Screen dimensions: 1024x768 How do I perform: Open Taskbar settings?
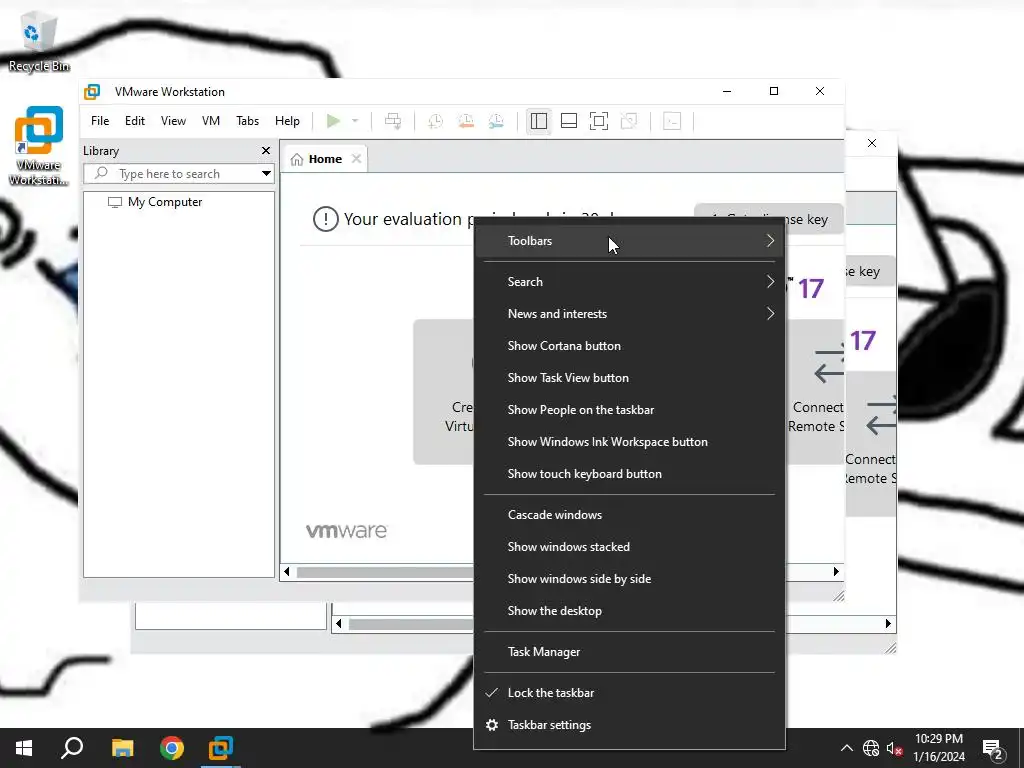click(x=630, y=726)
